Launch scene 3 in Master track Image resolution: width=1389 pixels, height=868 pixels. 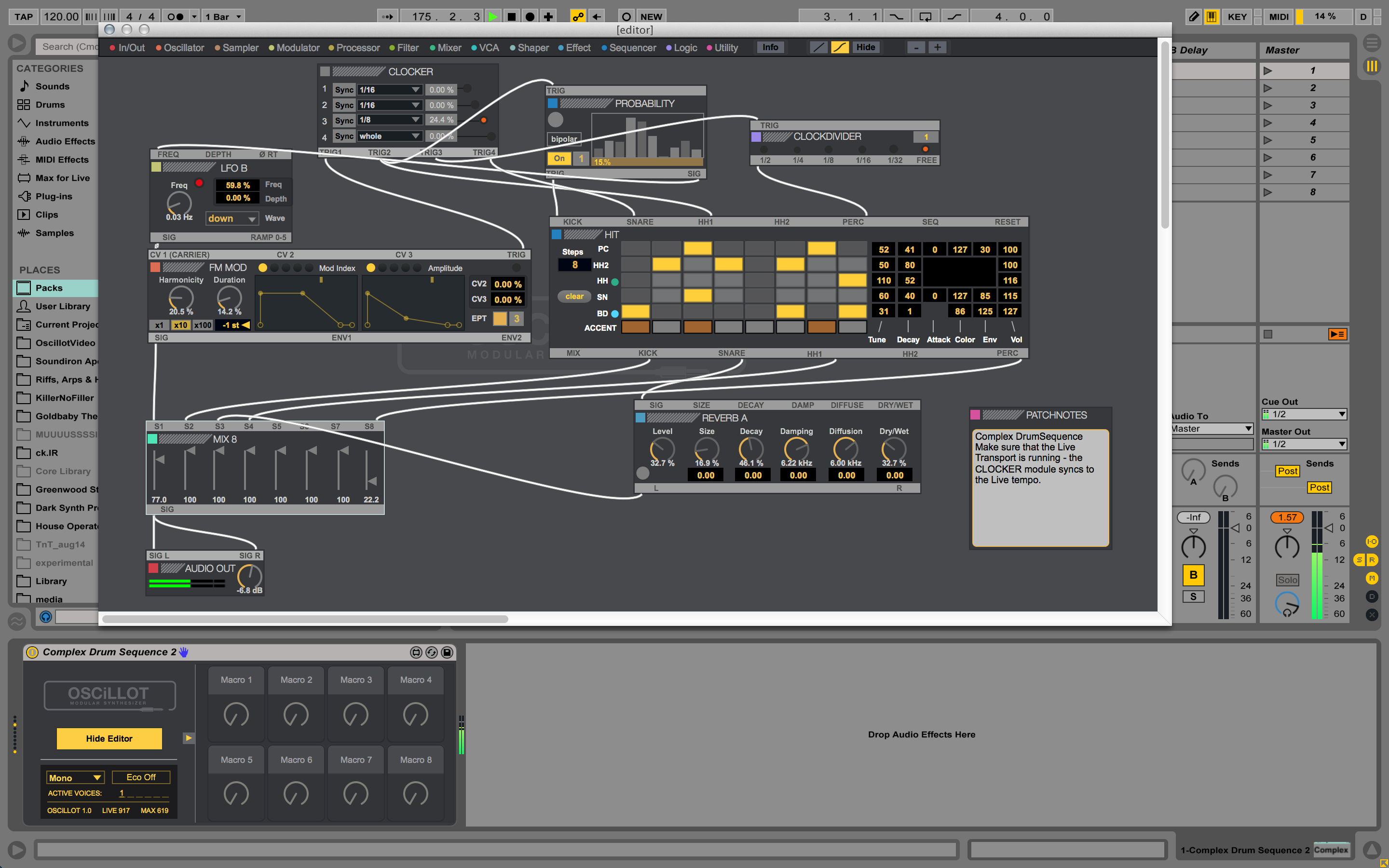pos(1268,106)
